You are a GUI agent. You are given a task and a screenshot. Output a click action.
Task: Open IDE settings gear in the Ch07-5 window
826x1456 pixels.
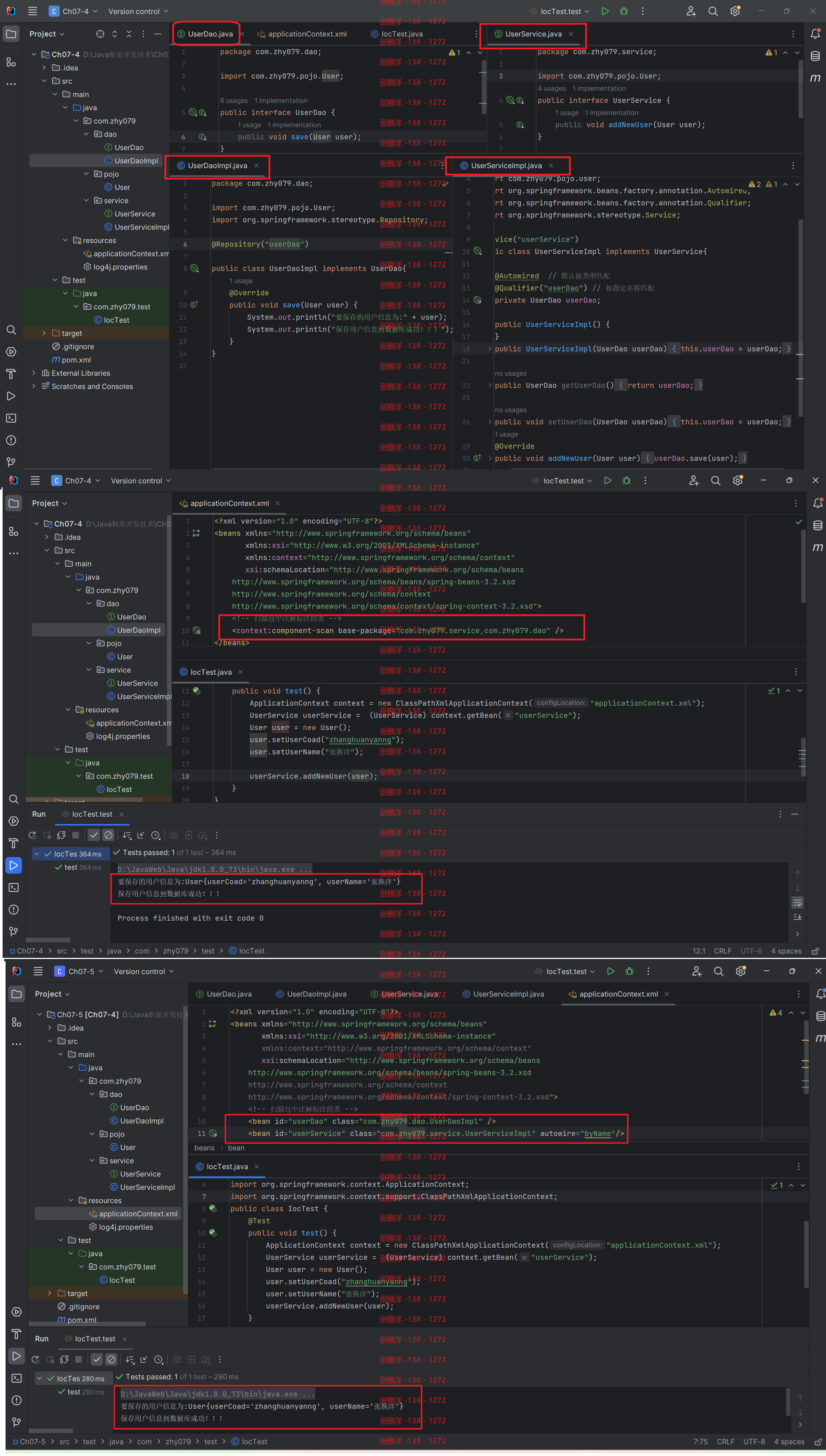740,971
